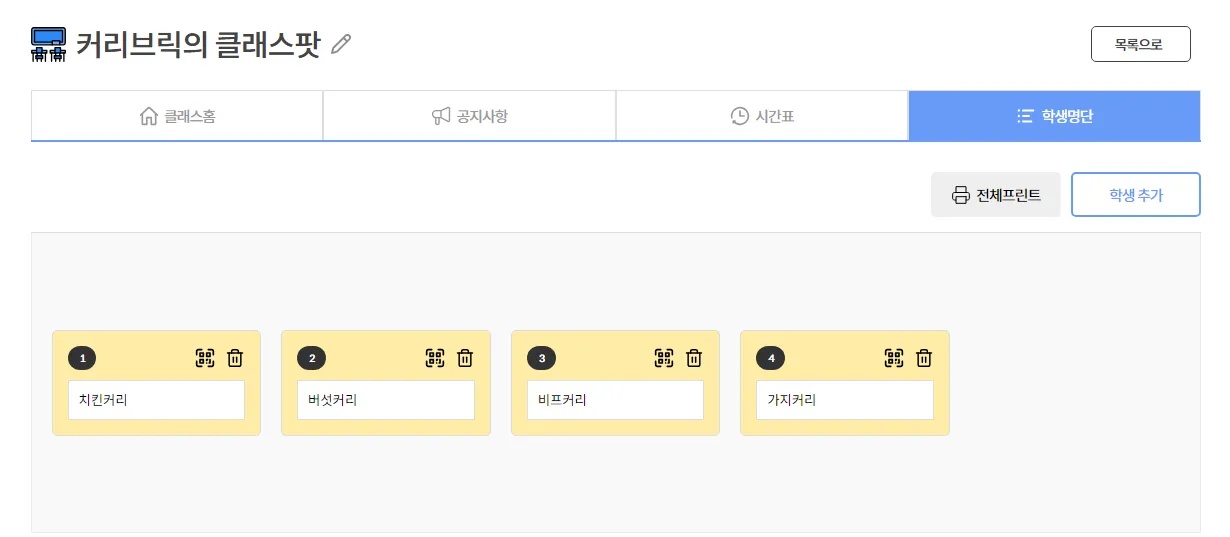
Task: Show QR code for student 버섯커리
Action: coord(435,358)
